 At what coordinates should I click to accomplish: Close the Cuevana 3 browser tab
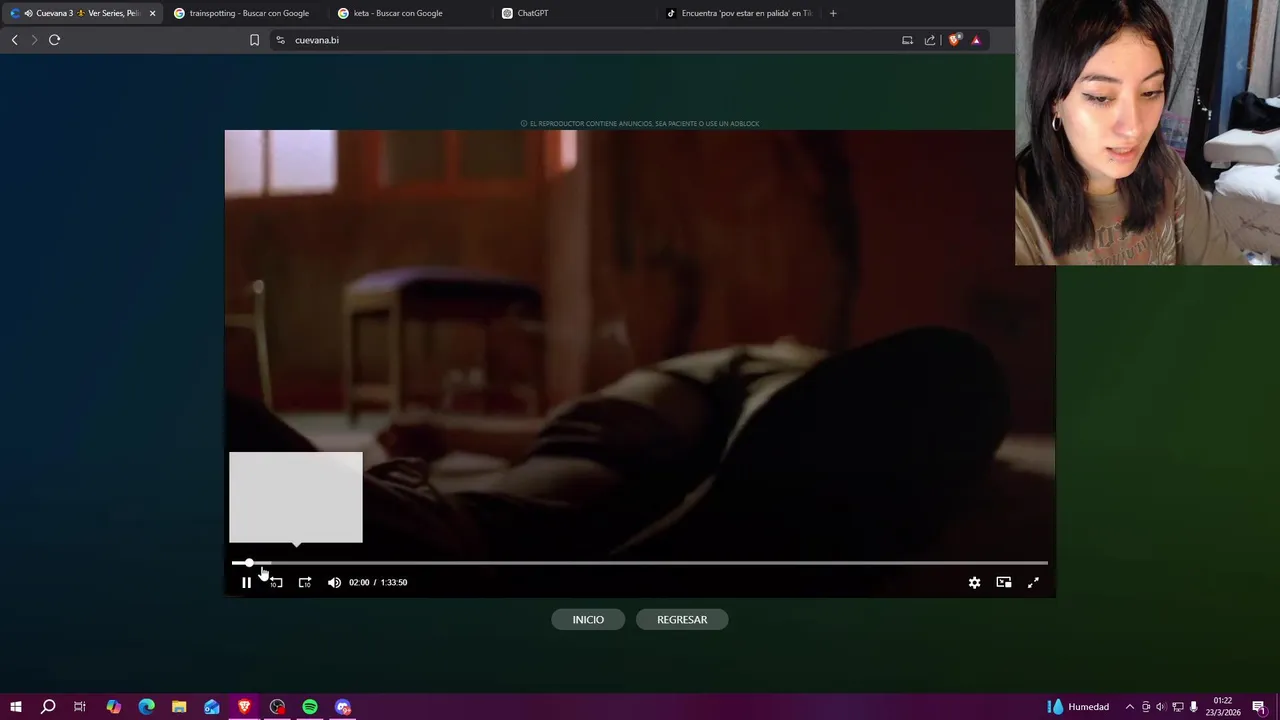152,13
